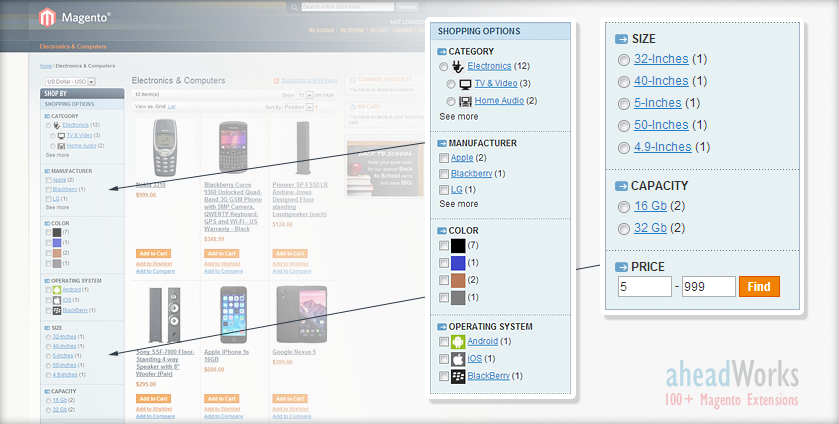Tick the iOS checkbox in enlarged Operating System list
The image size is (839, 424).
click(x=444, y=359)
